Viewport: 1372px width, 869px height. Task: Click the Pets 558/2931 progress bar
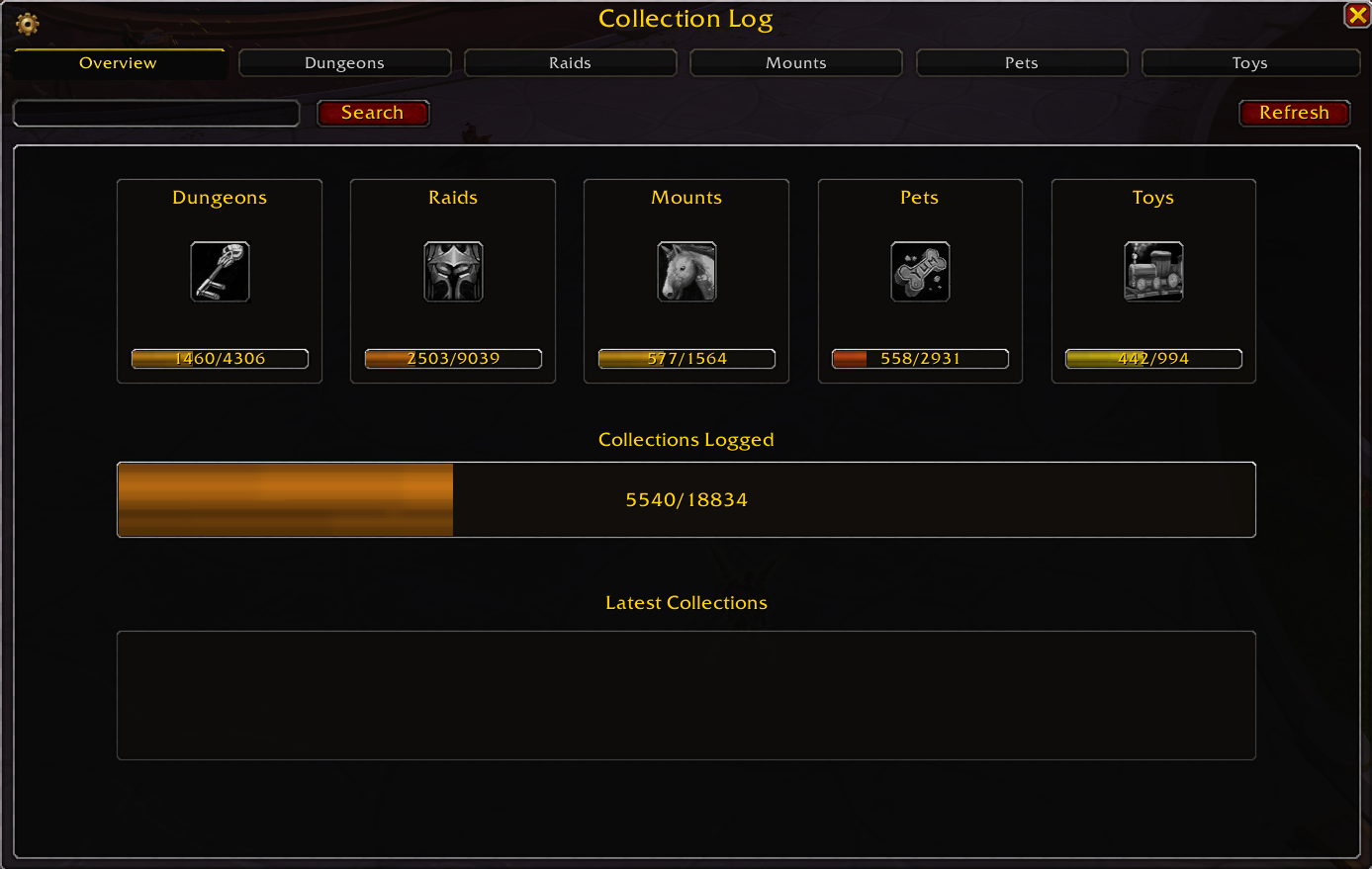coord(920,358)
